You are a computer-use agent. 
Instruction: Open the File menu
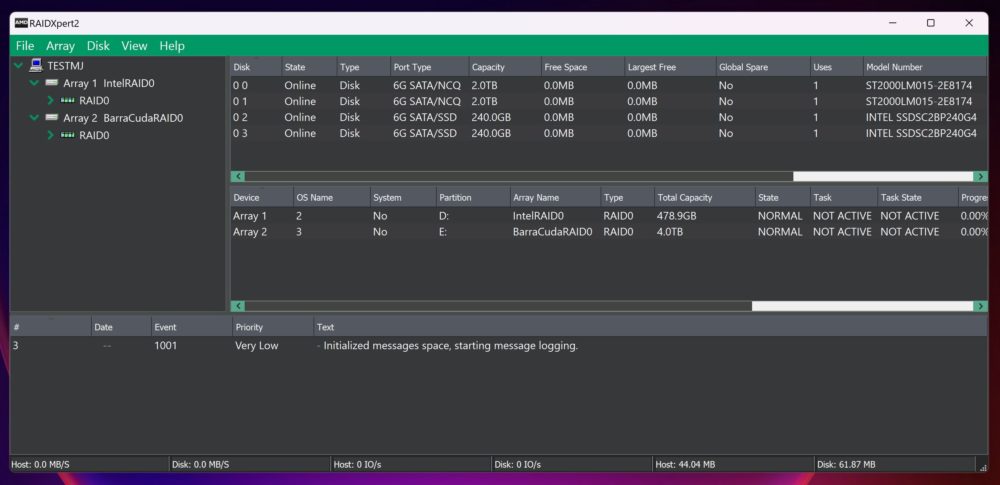pyautogui.click(x=25, y=46)
